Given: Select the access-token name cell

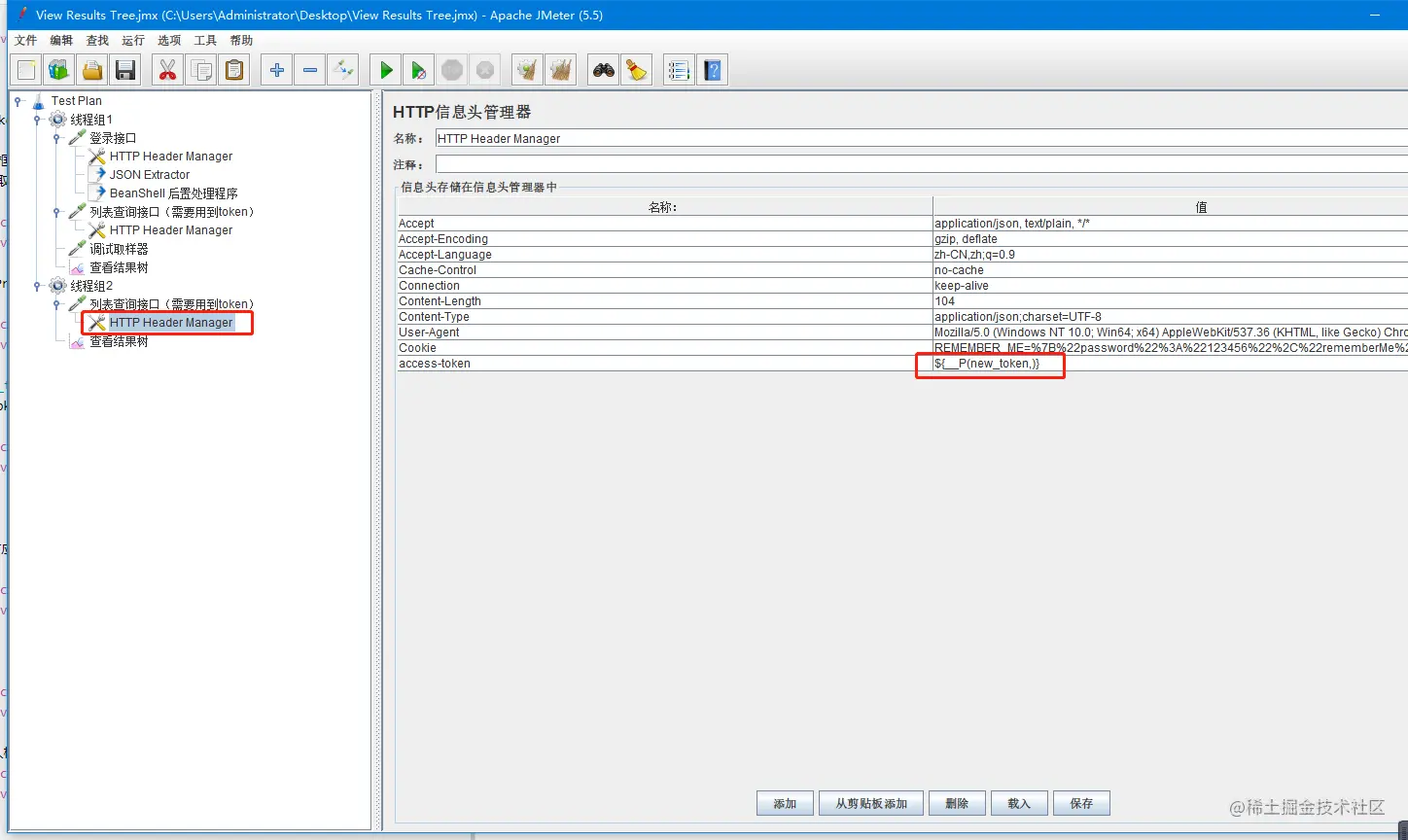Looking at the screenshot, I should 664,364.
